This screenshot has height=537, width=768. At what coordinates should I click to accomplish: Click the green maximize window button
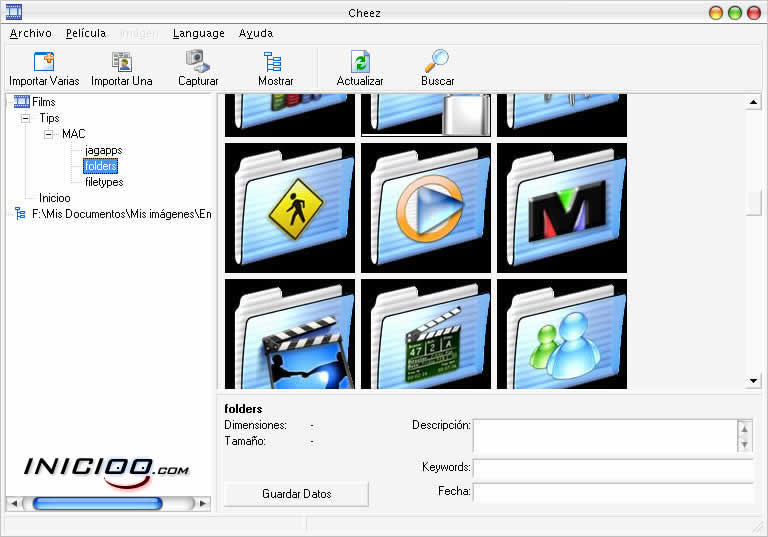tap(735, 13)
